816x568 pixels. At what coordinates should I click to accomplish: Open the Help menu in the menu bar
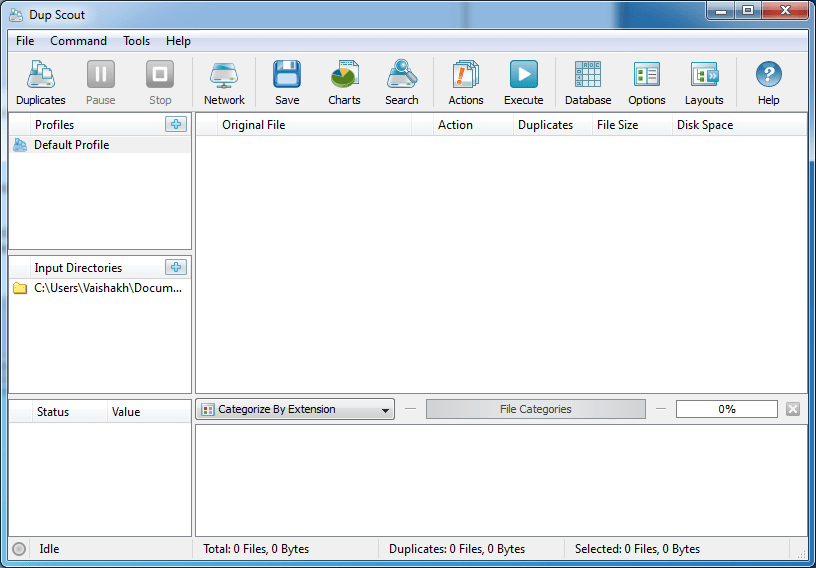tap(178, 41)
